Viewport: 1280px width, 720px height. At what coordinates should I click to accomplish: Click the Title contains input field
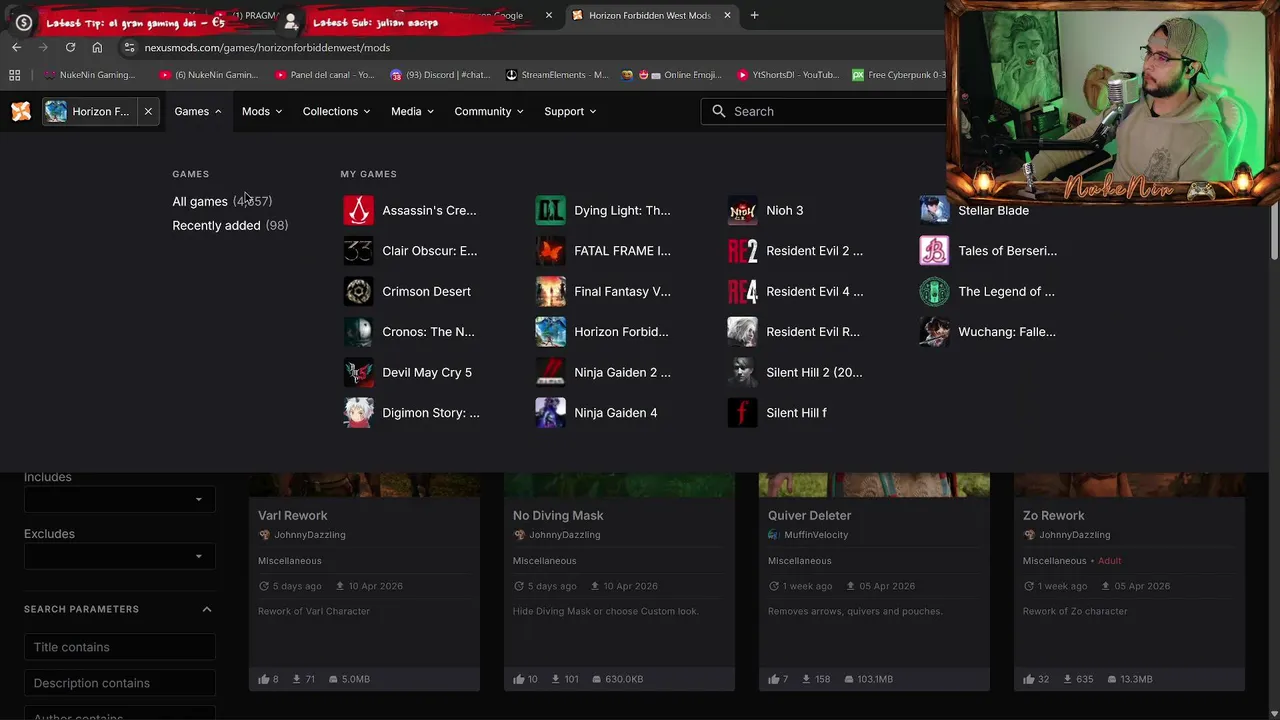pyautogui.click(x=119, y=647)
